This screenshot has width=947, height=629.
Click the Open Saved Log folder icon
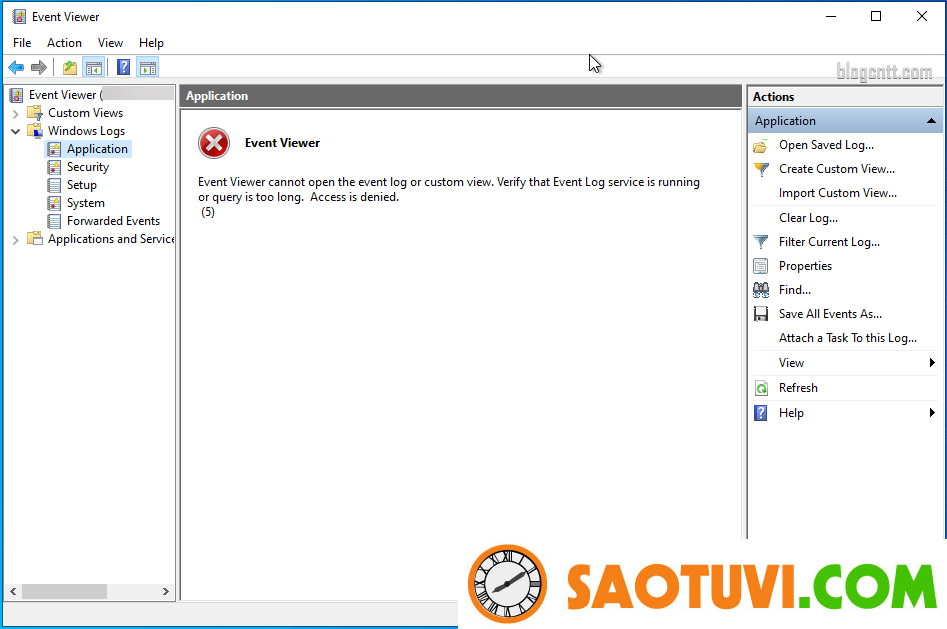tap(761, 146)
